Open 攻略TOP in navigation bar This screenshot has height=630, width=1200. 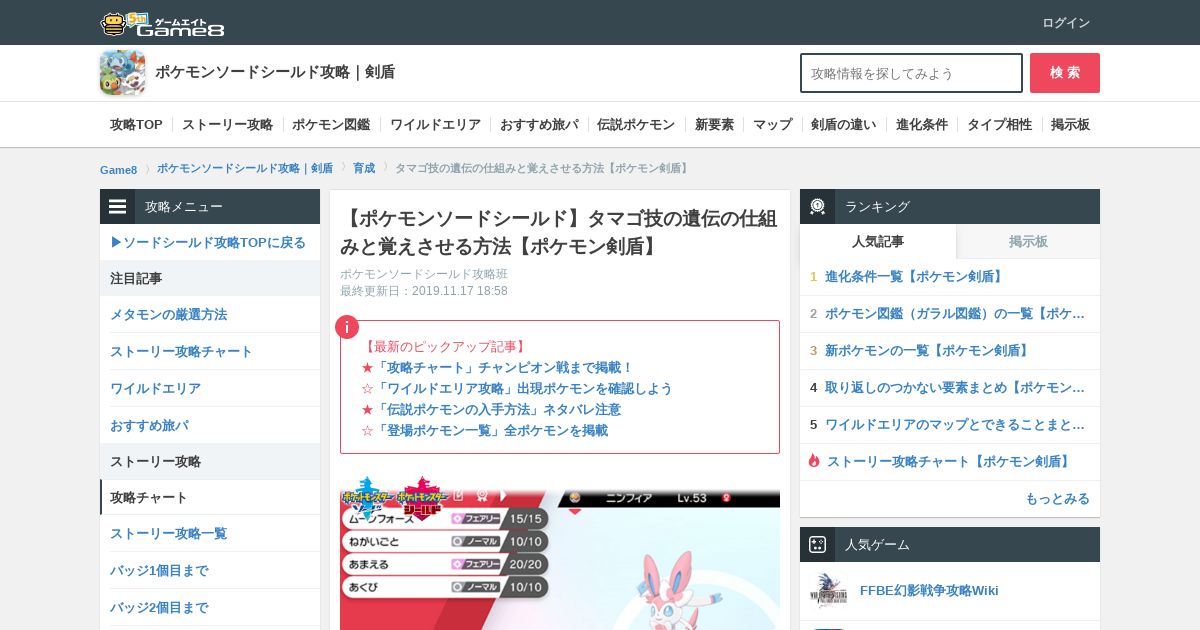[136, 125]
